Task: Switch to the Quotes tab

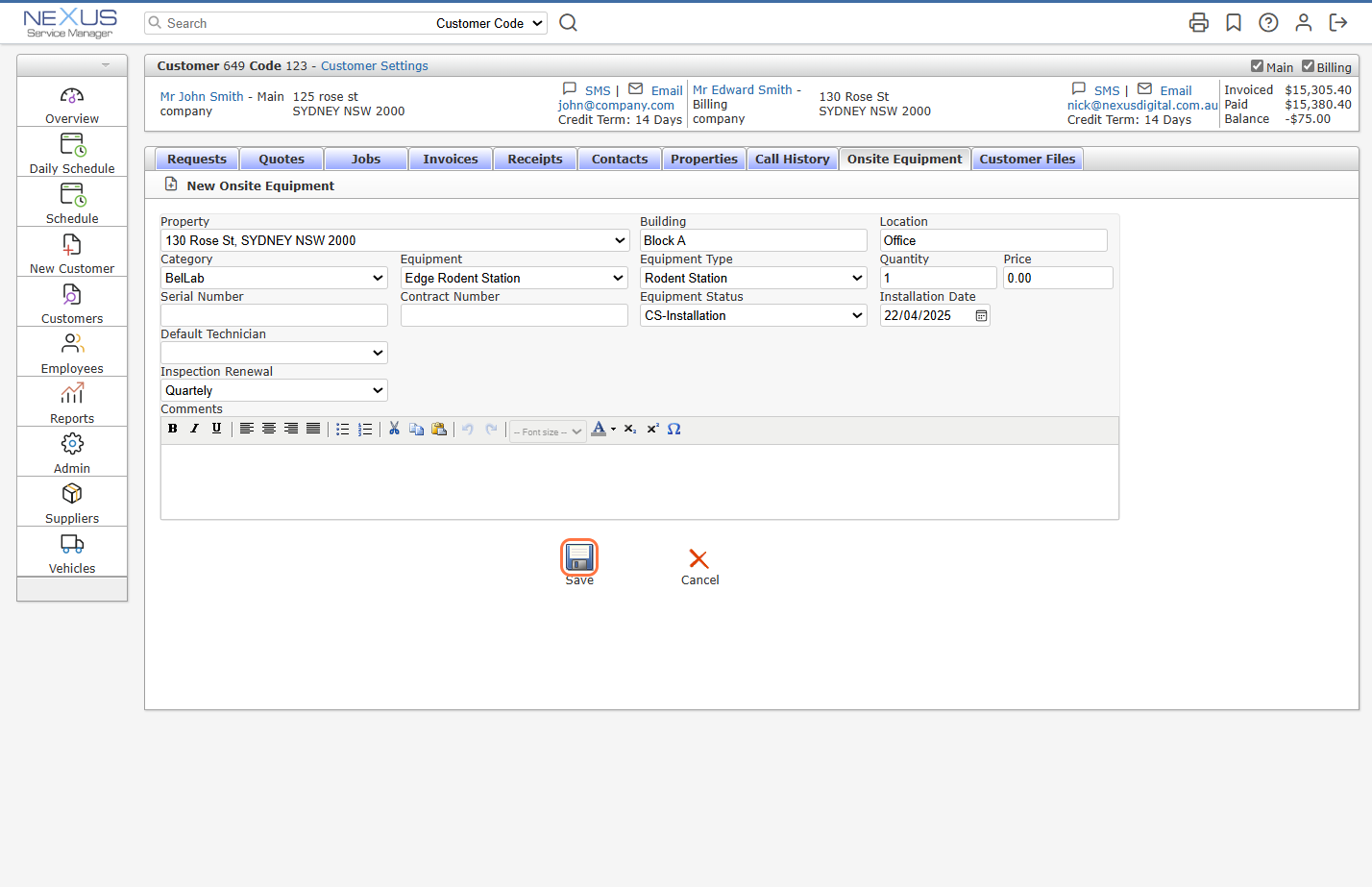Action: [282, 160]
